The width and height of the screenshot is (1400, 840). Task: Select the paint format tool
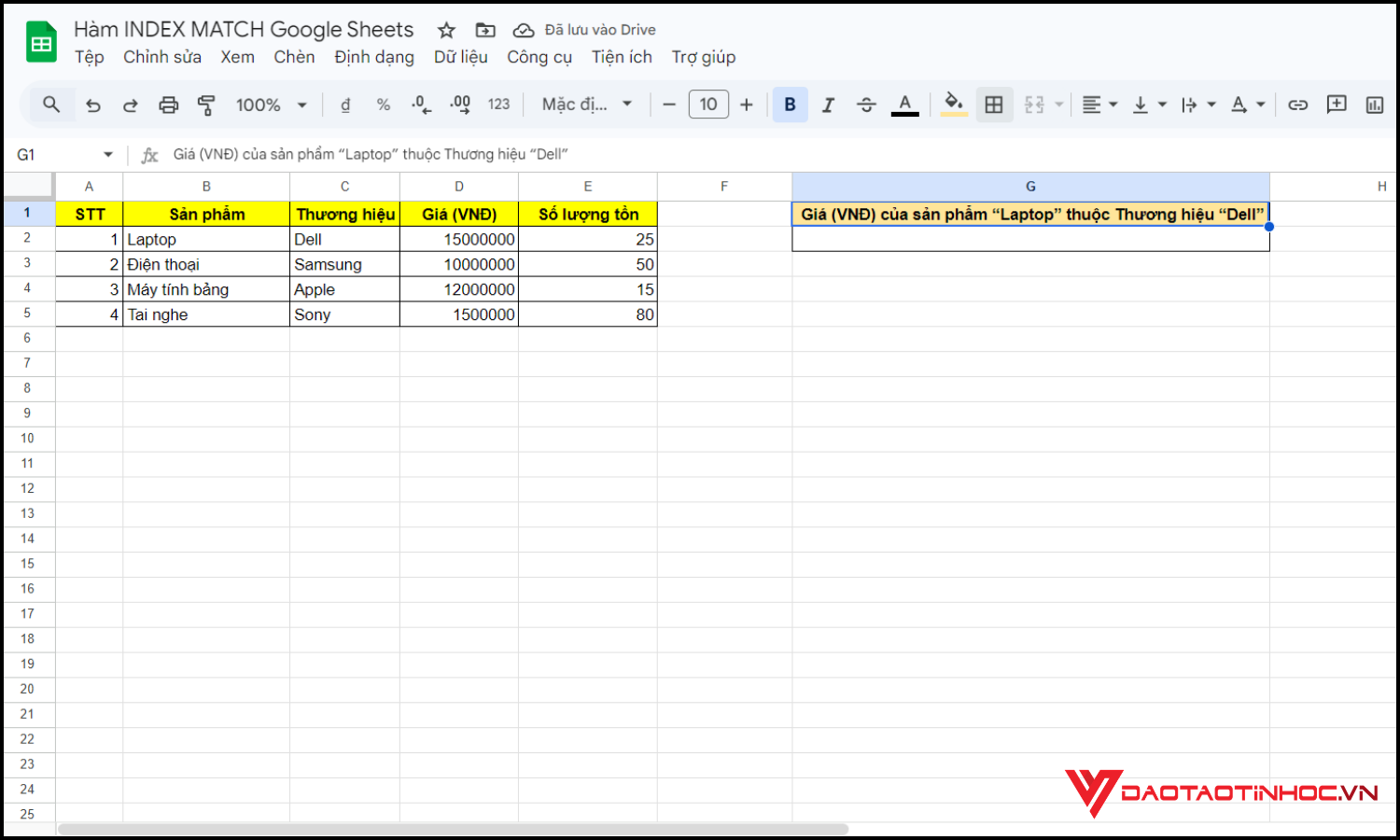click(206, 105)
